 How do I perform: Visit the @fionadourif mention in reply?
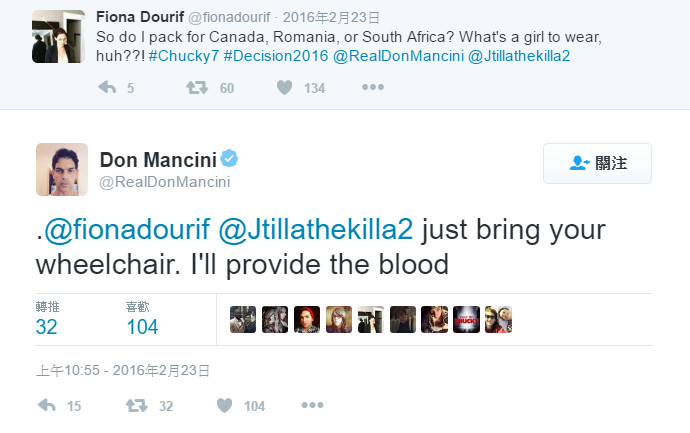[x=130, y=228]
